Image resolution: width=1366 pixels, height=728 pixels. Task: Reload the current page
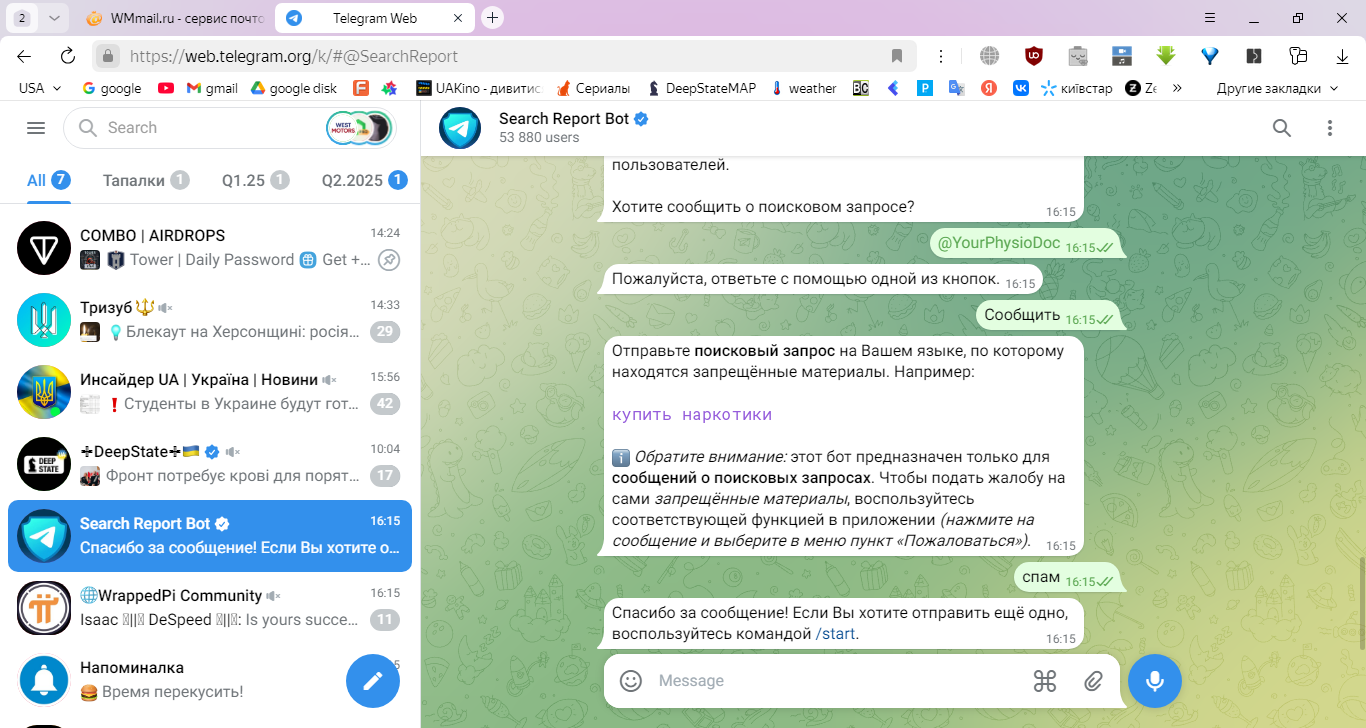(68, 56)
